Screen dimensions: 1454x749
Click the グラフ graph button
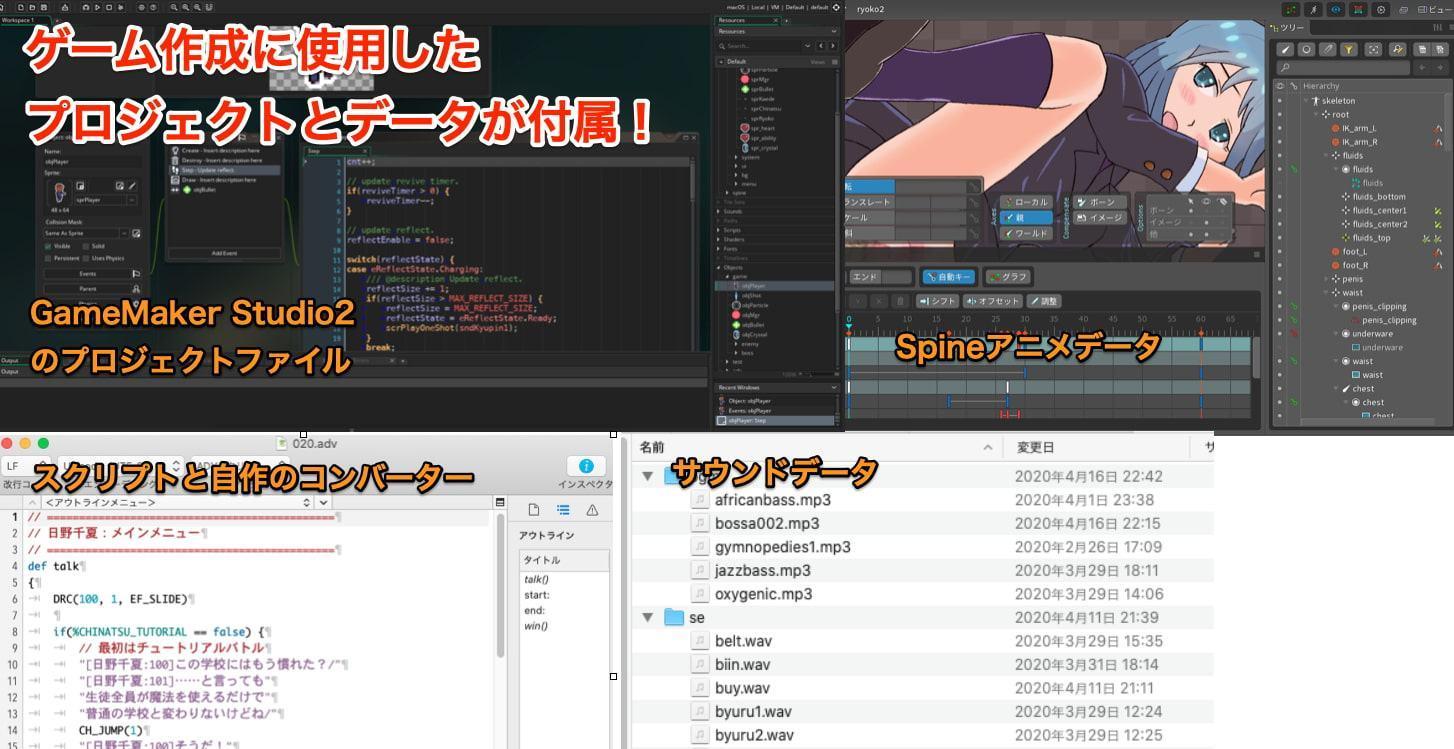coord(1007,277)
